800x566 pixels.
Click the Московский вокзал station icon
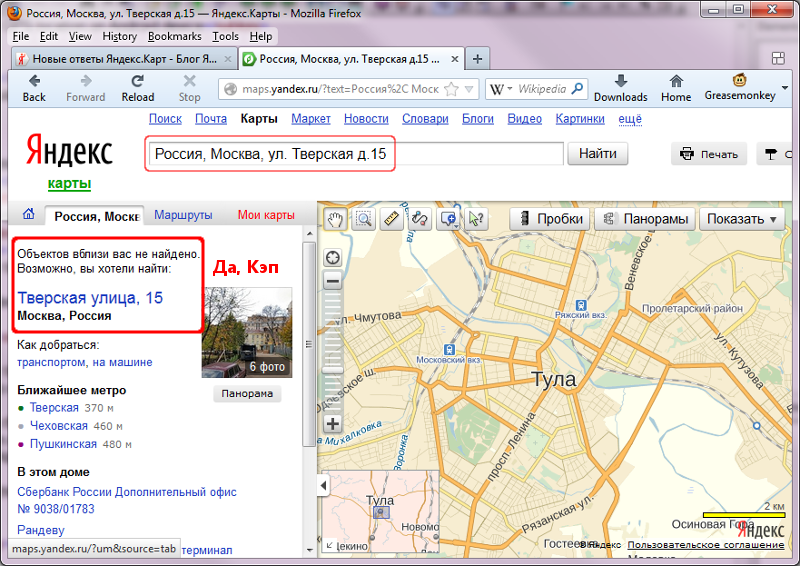pyautogui.click(x=449, y=350)
